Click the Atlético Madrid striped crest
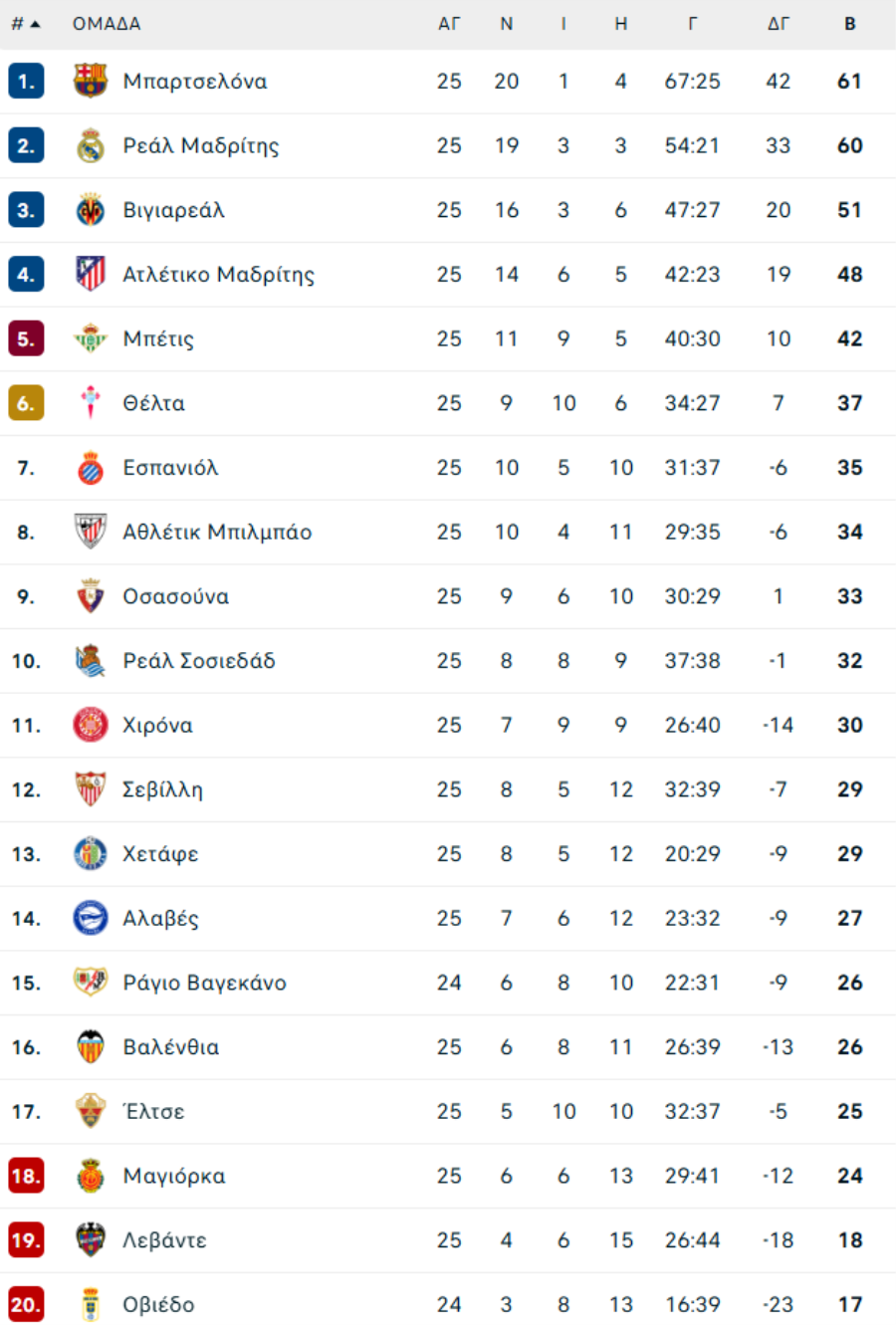This screenshot has width=896, height=1325. coord(91,274)
